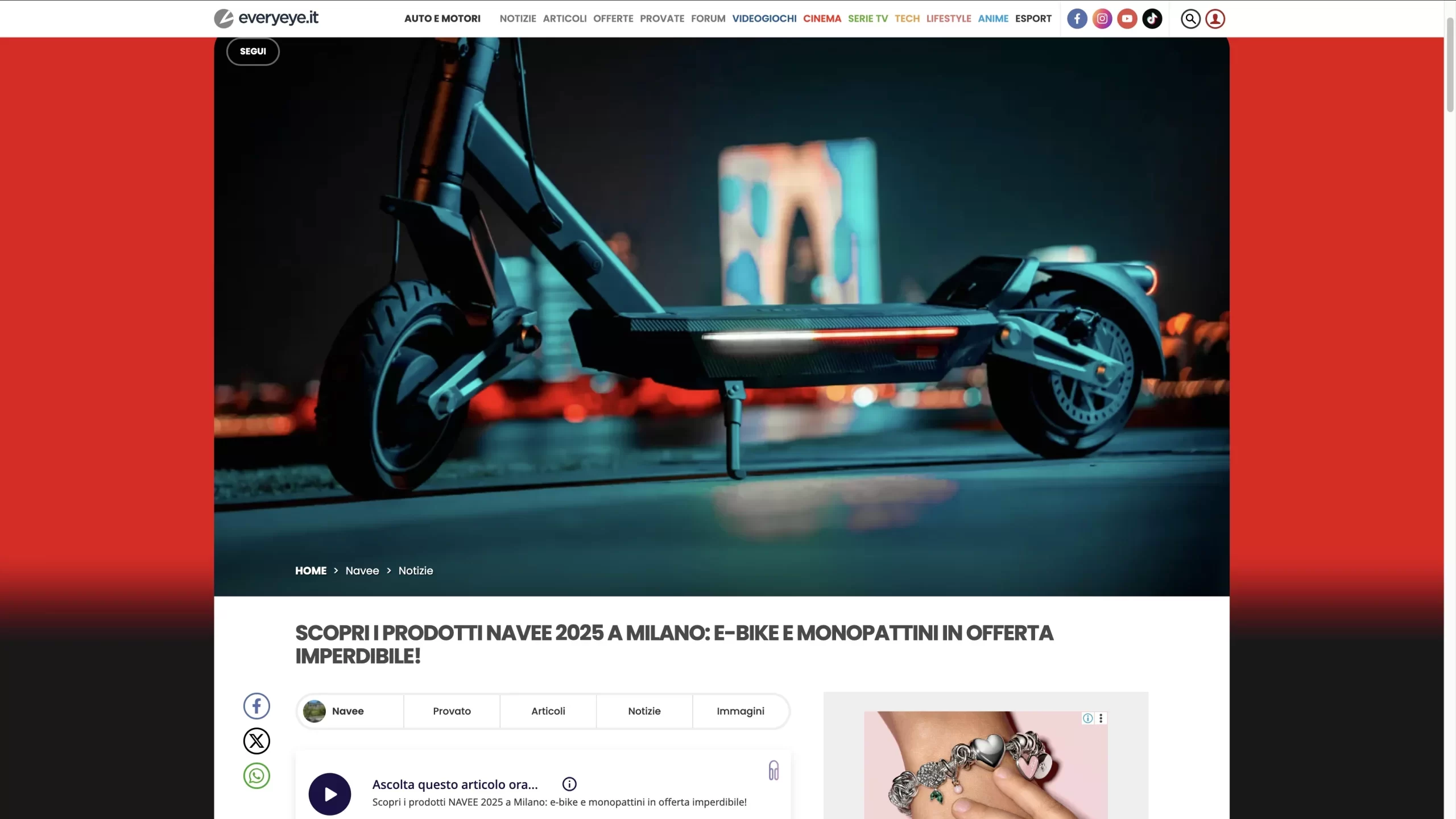Switch to the Notizie tab below headline
The height and width of the screenshot is (819, 1456).
[x=644, y=711]
